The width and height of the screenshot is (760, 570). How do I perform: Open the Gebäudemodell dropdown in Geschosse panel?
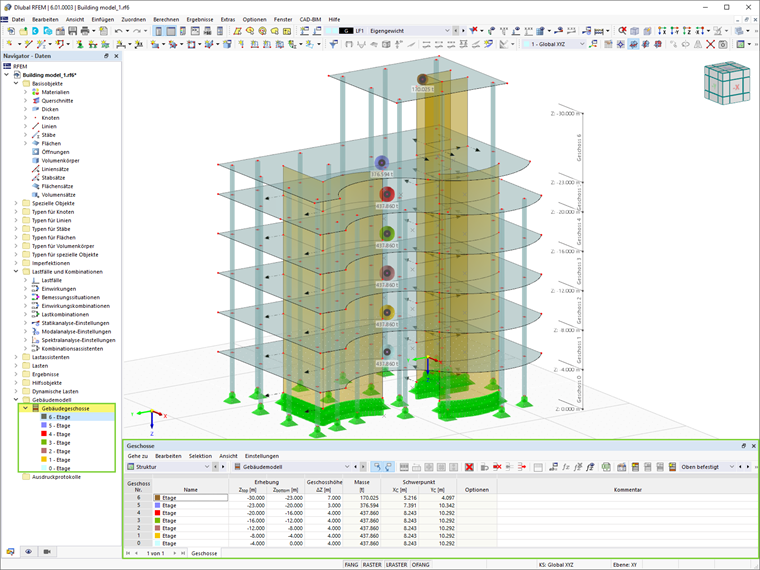click(347, 467)
